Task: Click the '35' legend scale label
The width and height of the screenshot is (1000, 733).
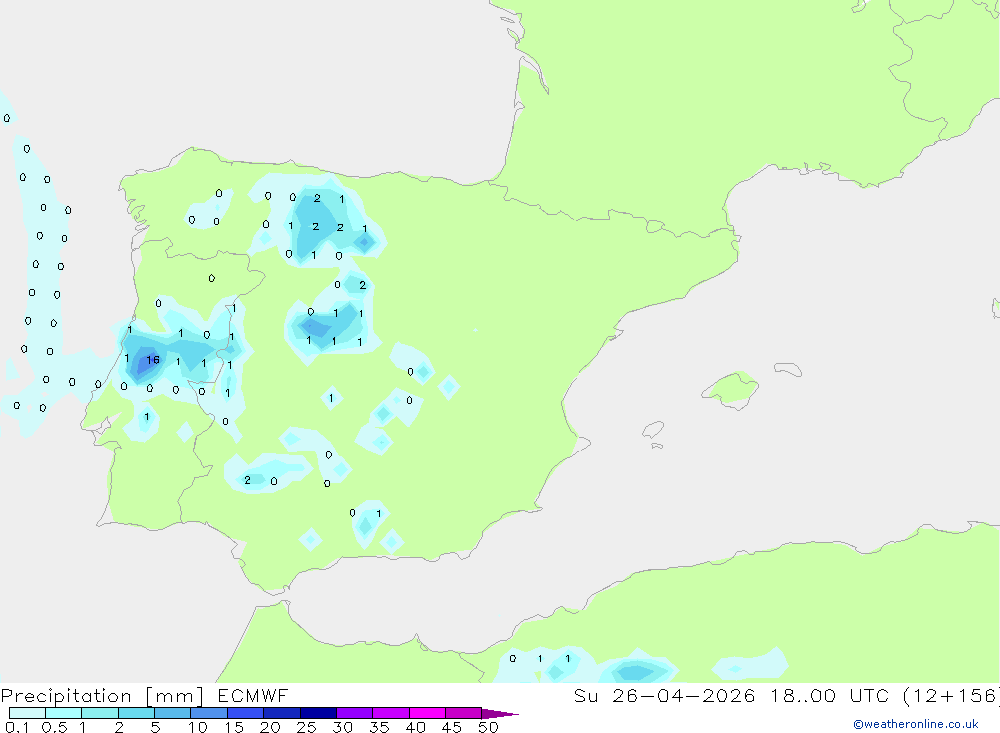Action: pos(379,727)
